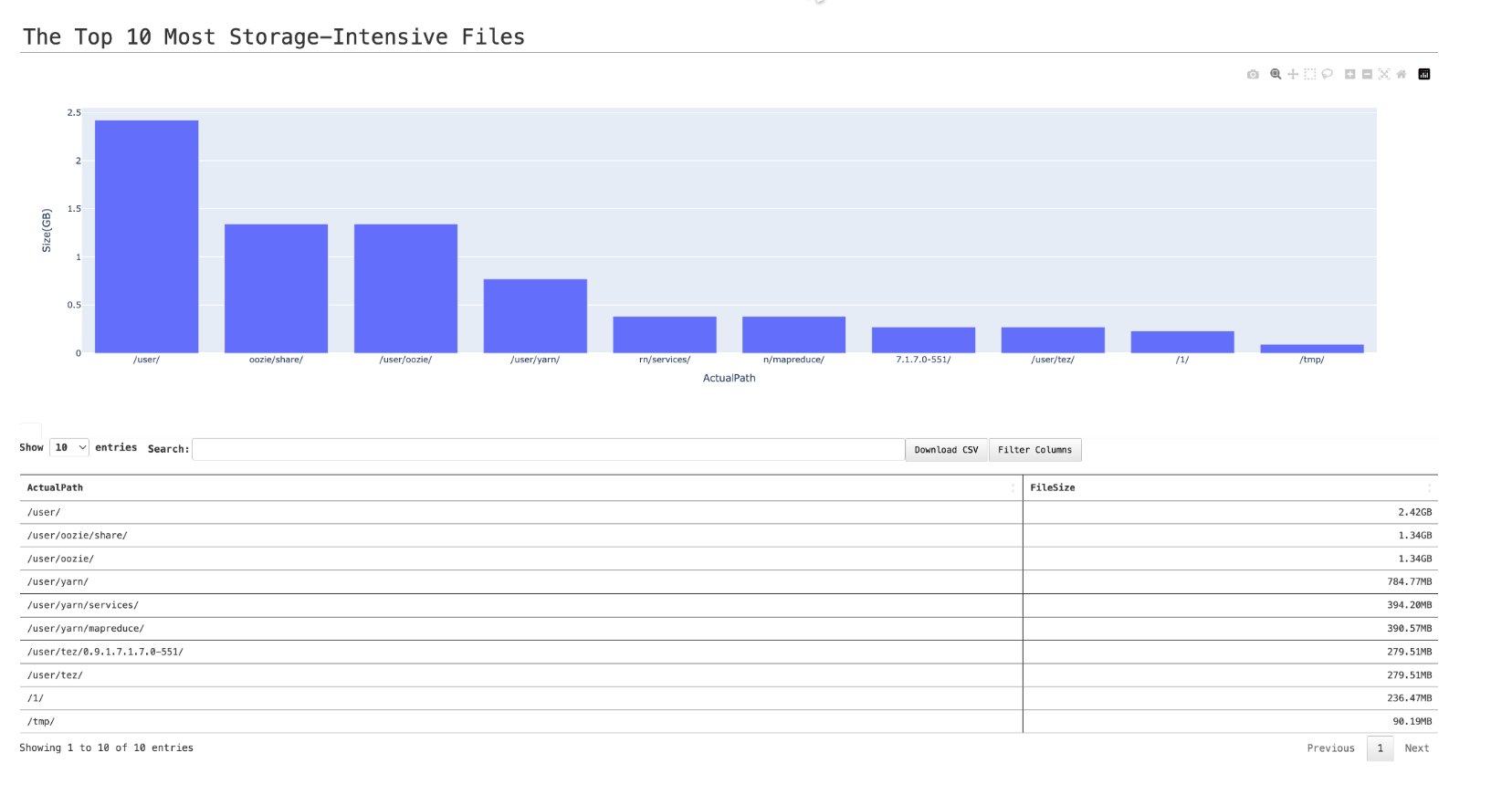Sort table by ActualPath column header
The image size is (1512, 805).
click(x=520, y=487)
